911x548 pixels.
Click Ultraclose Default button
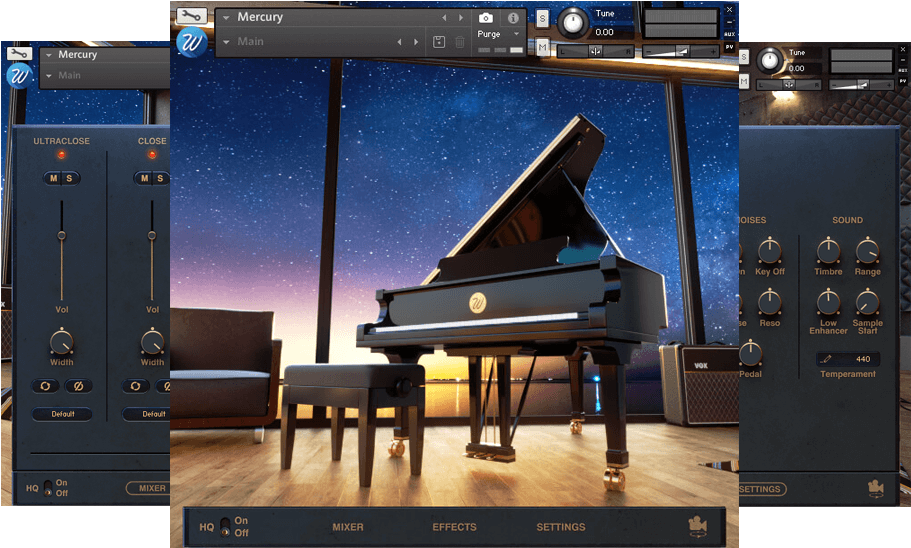[x=62, y=414]
